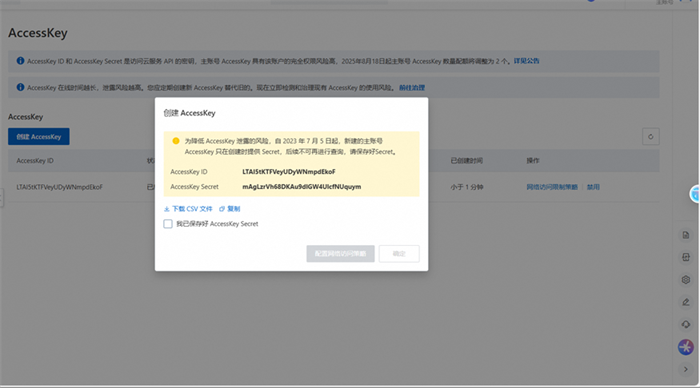This screenshot has width=700, height=388.
Task: Click the 禁用 link in the table row
Action: point(593,187)
